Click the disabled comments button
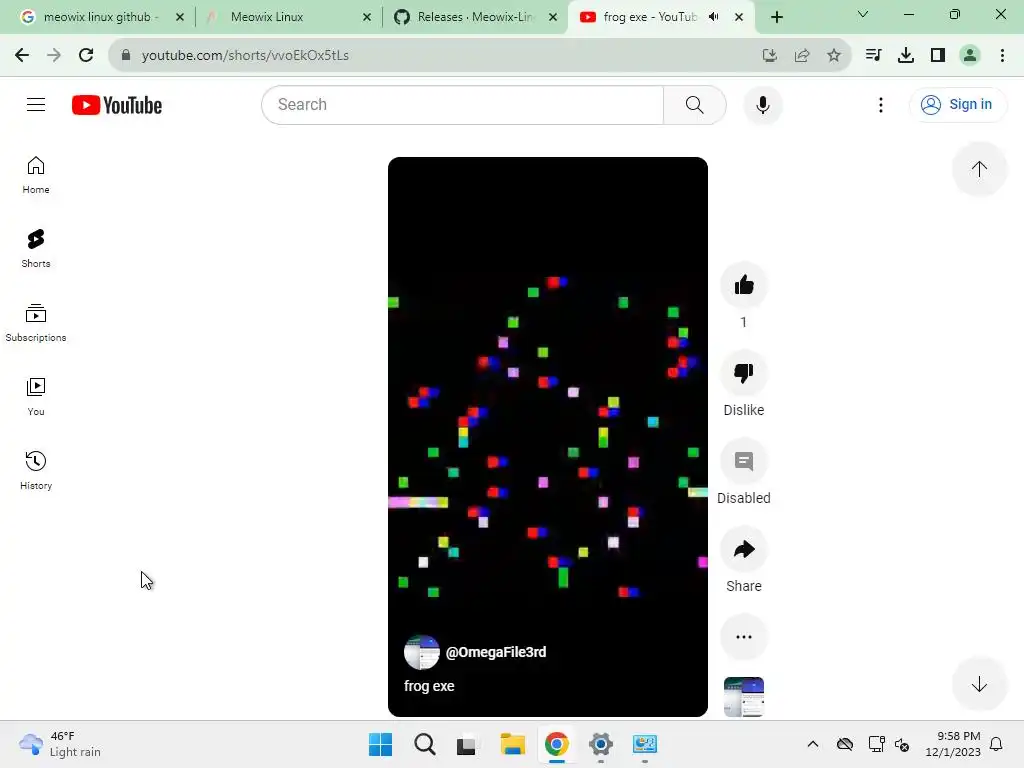Image resolution: width=1024 pixels, height=768 pixels. [x=744, y=461]
